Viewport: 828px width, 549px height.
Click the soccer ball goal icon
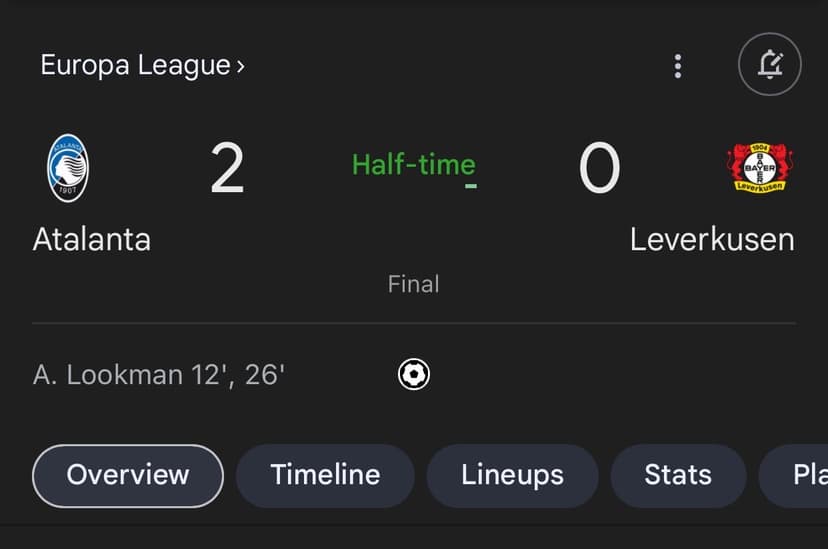coord(413,375)
